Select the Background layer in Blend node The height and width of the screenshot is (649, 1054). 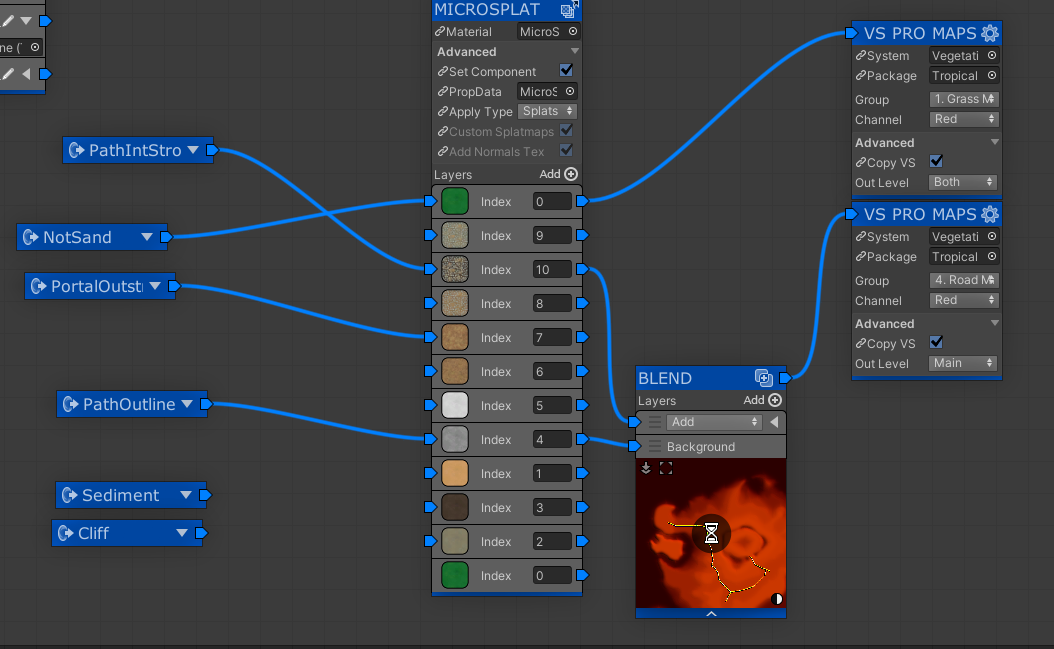711,447
